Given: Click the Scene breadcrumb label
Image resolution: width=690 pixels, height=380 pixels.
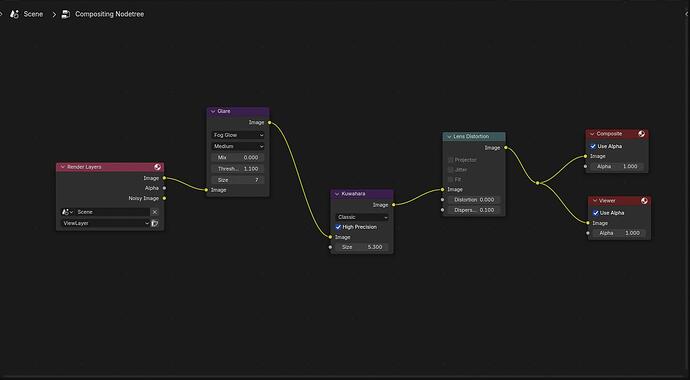Looking at the screenshot, I should [33, 14].
